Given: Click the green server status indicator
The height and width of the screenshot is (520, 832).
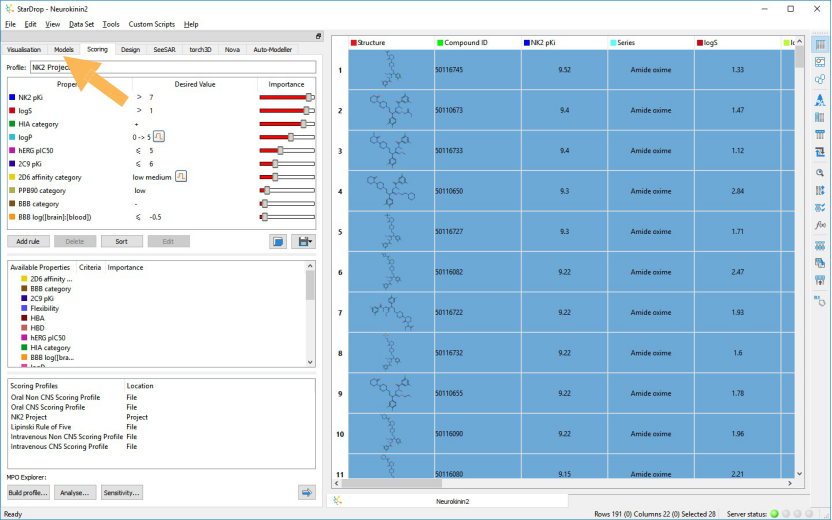Looking at the screenshot, I should click(774, 514).
